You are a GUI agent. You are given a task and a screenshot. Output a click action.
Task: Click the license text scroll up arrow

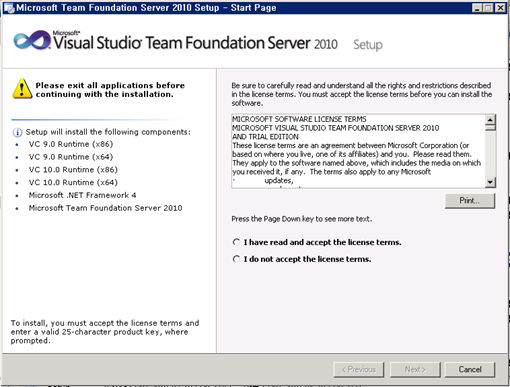(490, 119)
